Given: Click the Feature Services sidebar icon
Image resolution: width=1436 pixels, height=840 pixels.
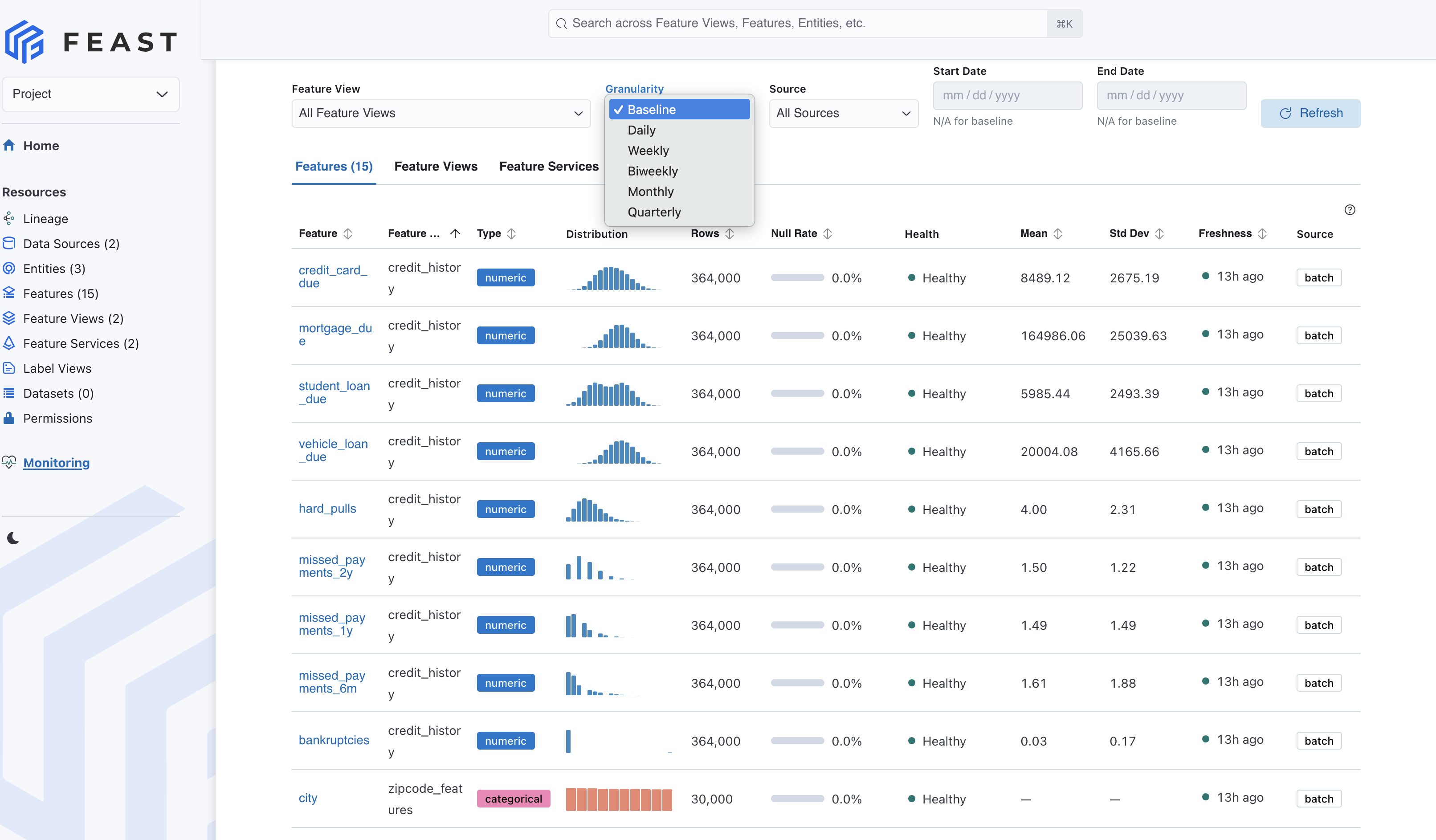Looking at the screenshot, I should 8,343.
